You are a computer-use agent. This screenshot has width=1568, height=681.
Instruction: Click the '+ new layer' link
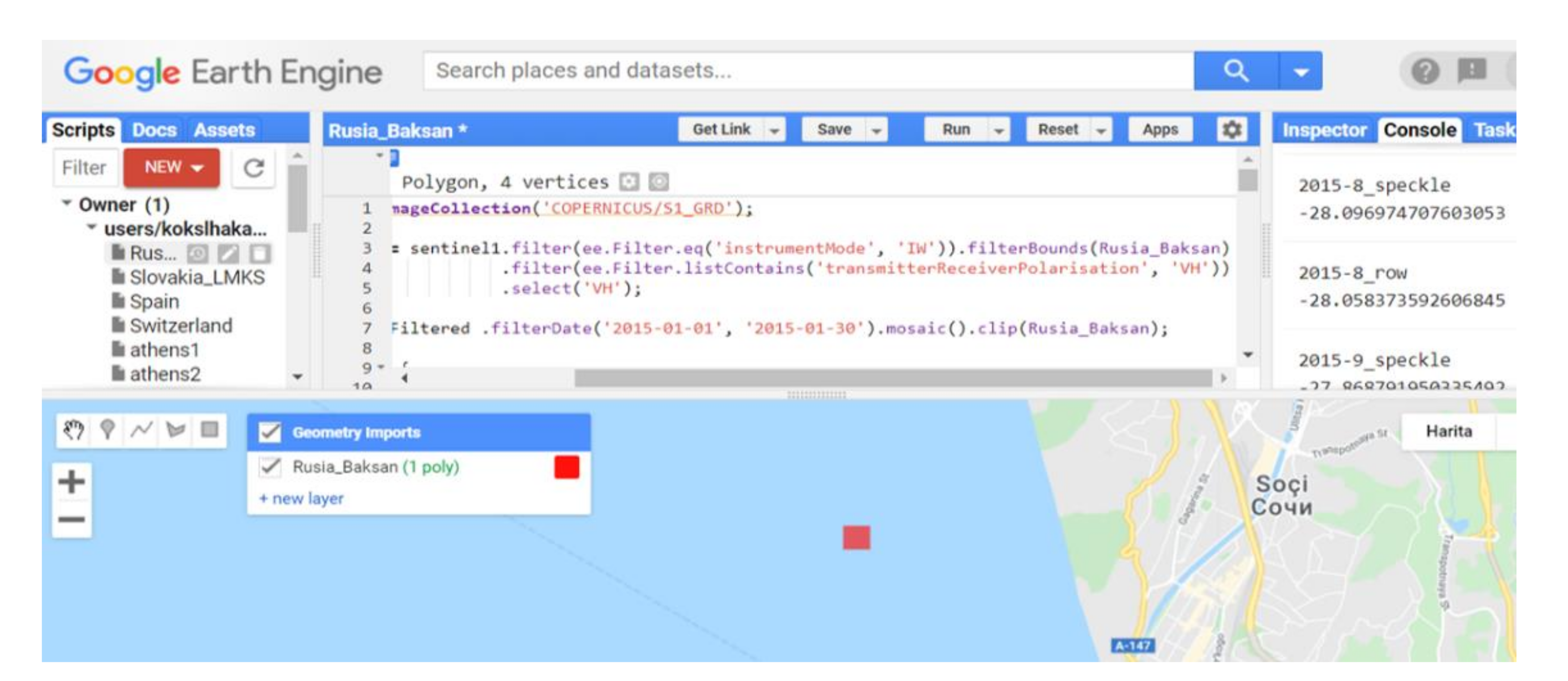point(301,498)
